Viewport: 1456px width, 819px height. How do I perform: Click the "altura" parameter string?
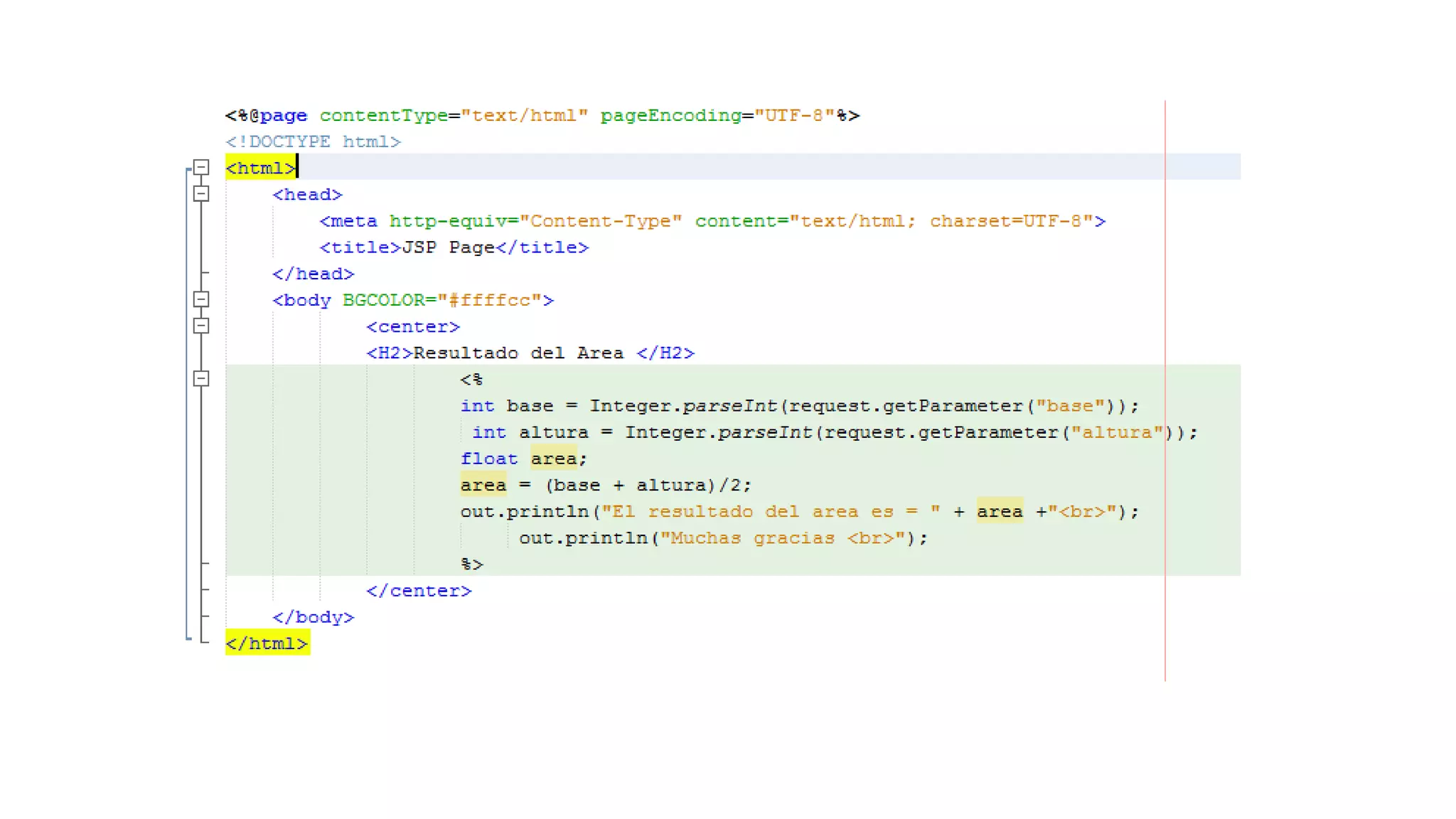[1117, 432]
